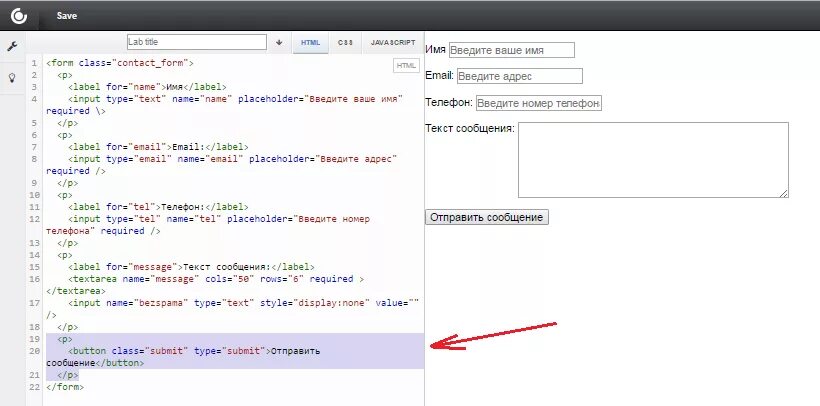
Task: Open the wrench settings icon
Action: [x=12, y=47]
